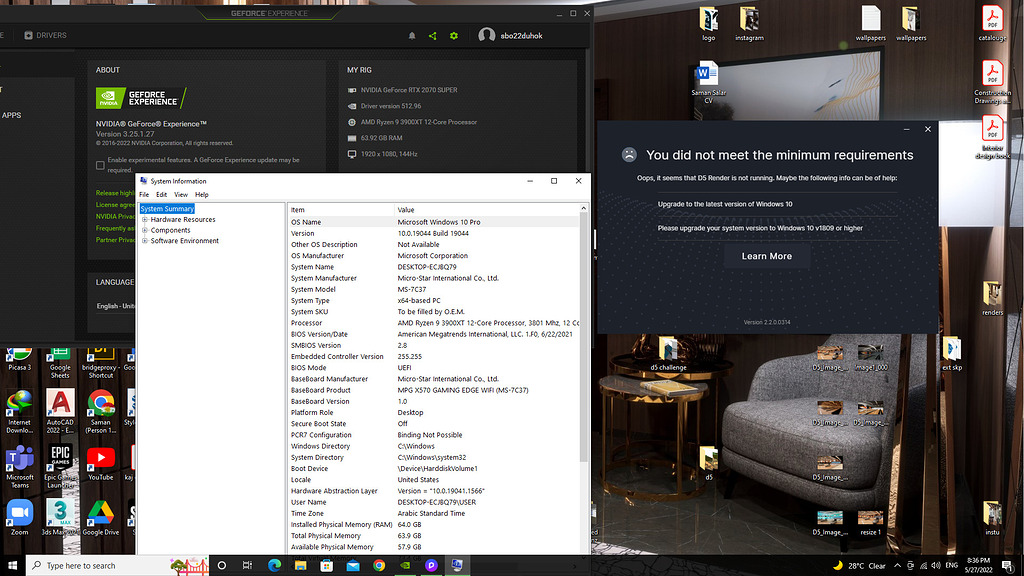The width and height of the screenshot is (1024, 576).
Task: Select the Google Drive desktop shortcut
Action: (101, 517)
